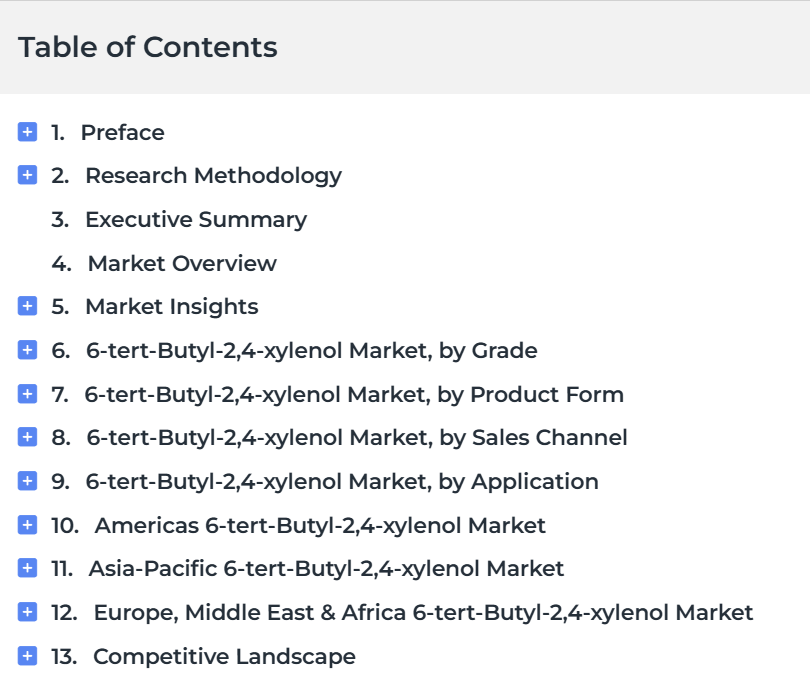
Task: Select Asia-Pacific 6-tert-Butyl-2,4-xylenol Market text
Action: pos(326,569)
